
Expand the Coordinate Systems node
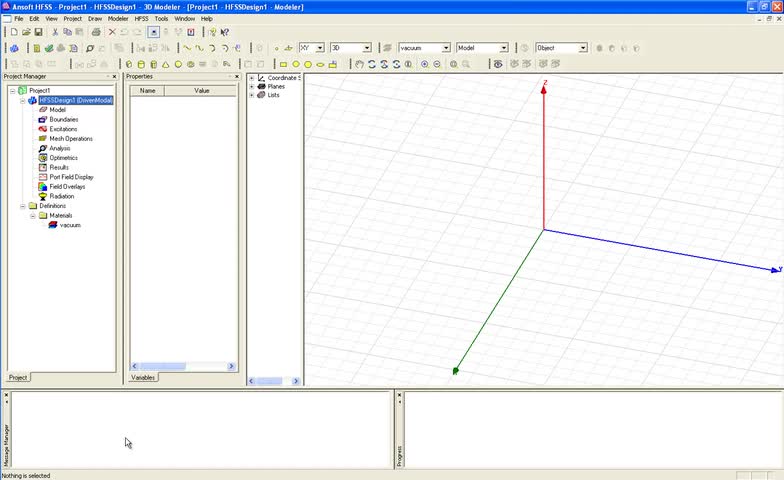[x=252, y=78]
